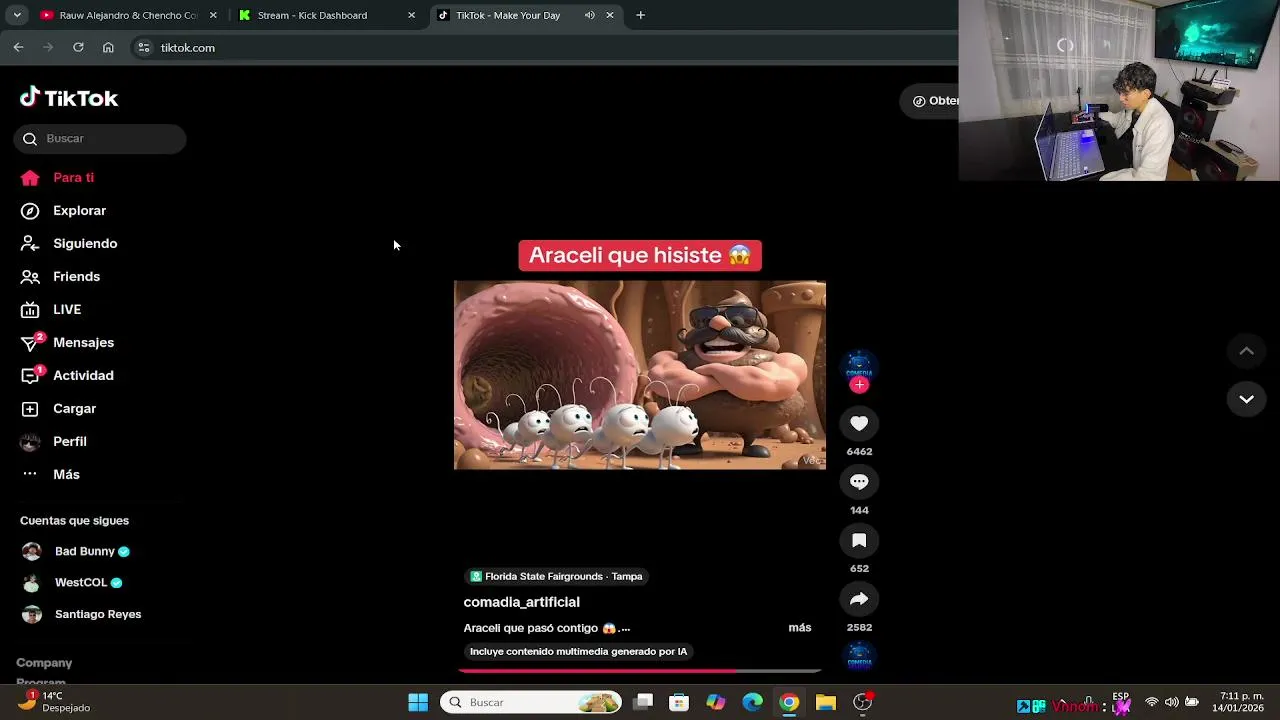Open the video comments (144)
The height and width of the screenshot is (720, 1280).
pos(859,482)
